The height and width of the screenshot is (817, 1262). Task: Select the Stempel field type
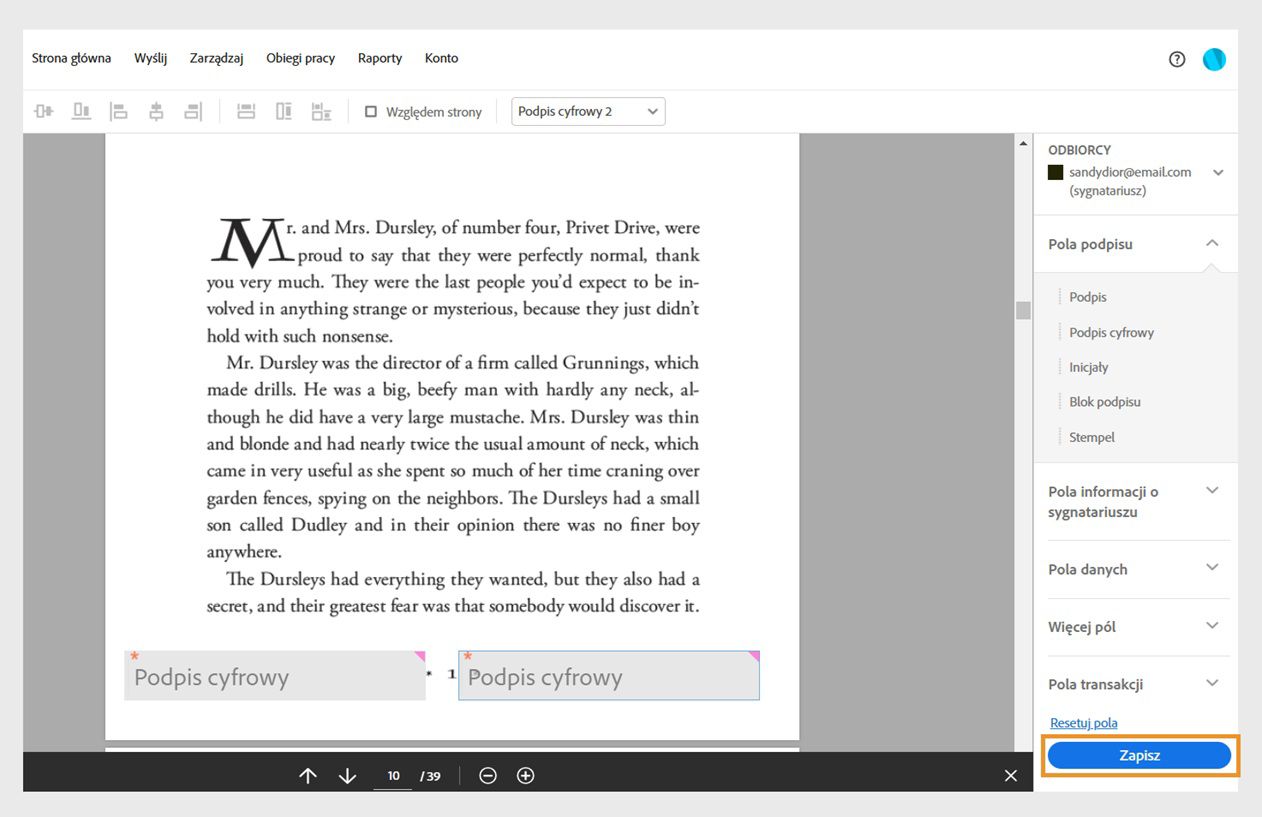(1092, 437)
